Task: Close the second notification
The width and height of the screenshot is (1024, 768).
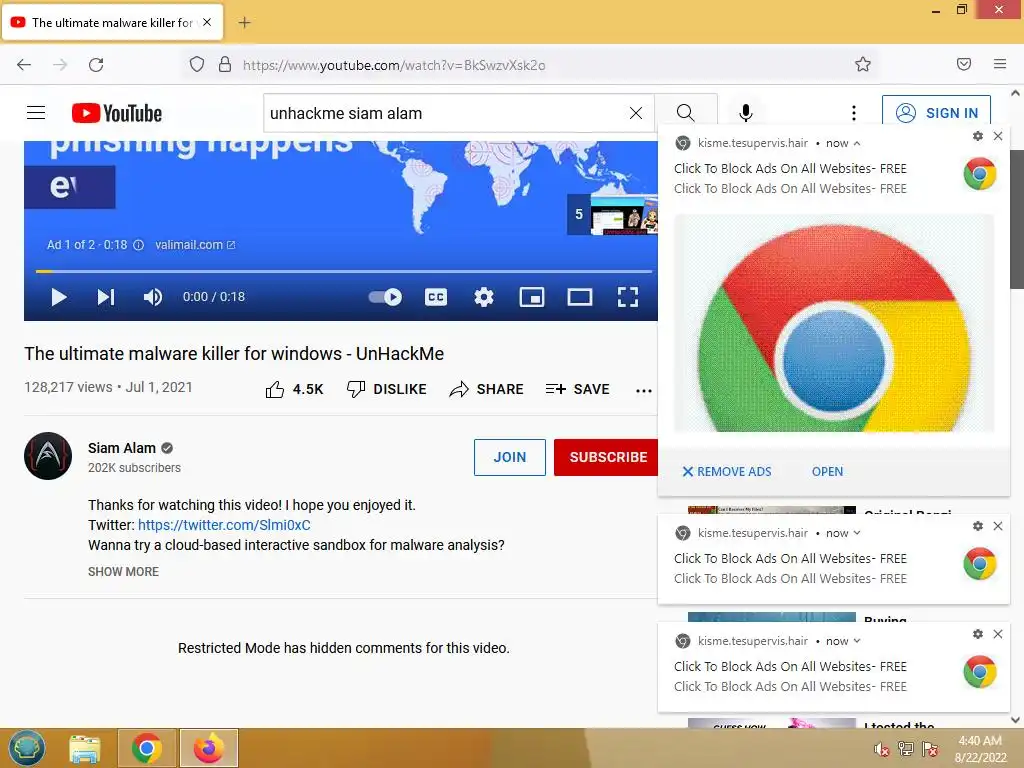Action: click(998, 526)
